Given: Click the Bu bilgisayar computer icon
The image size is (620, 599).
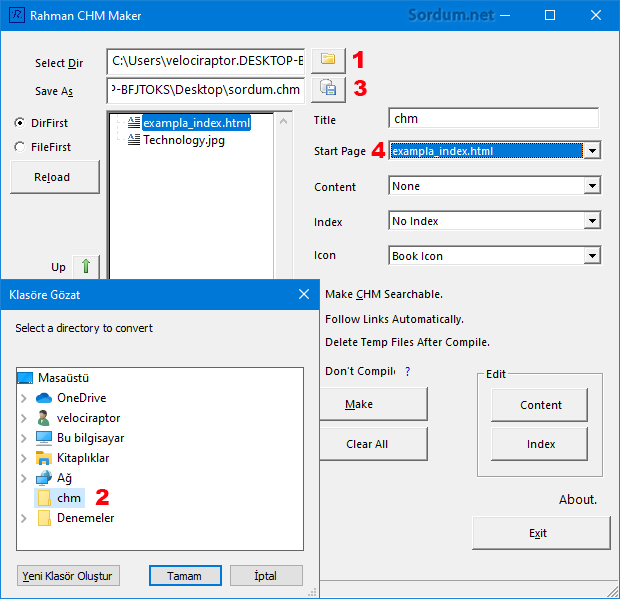Looking at the screenshot, I should click(x=43, y=438).
